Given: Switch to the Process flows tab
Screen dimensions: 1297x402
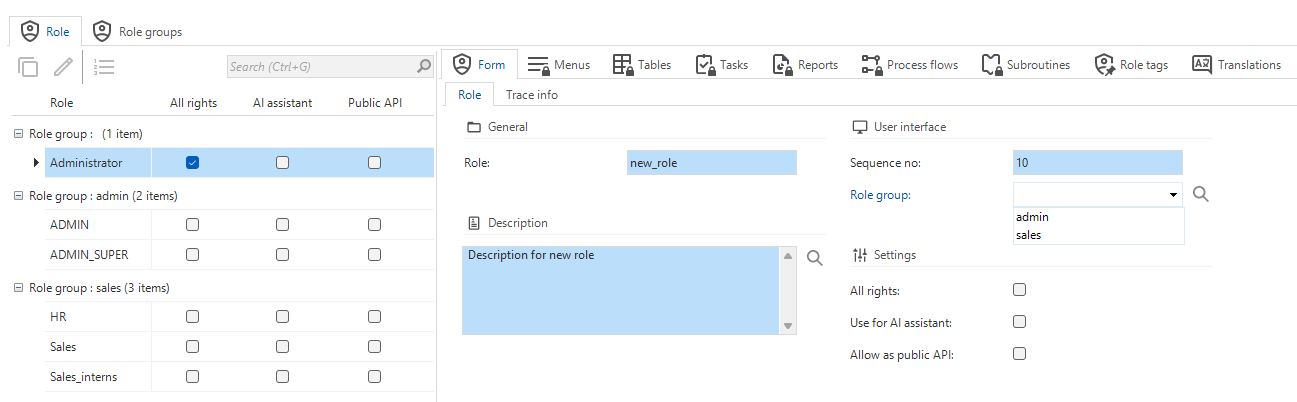Looking at the screenshot, I should click(x=909, y=65).
